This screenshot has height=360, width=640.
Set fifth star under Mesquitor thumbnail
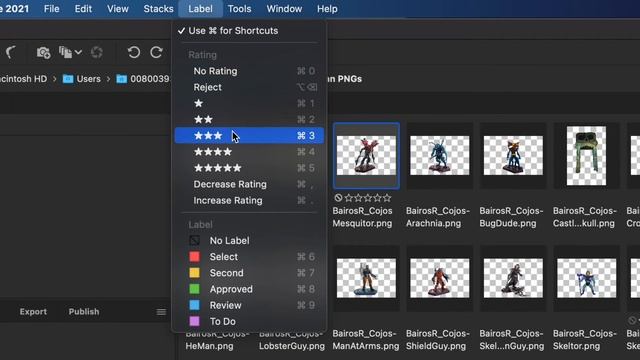[x=387, y=198]
